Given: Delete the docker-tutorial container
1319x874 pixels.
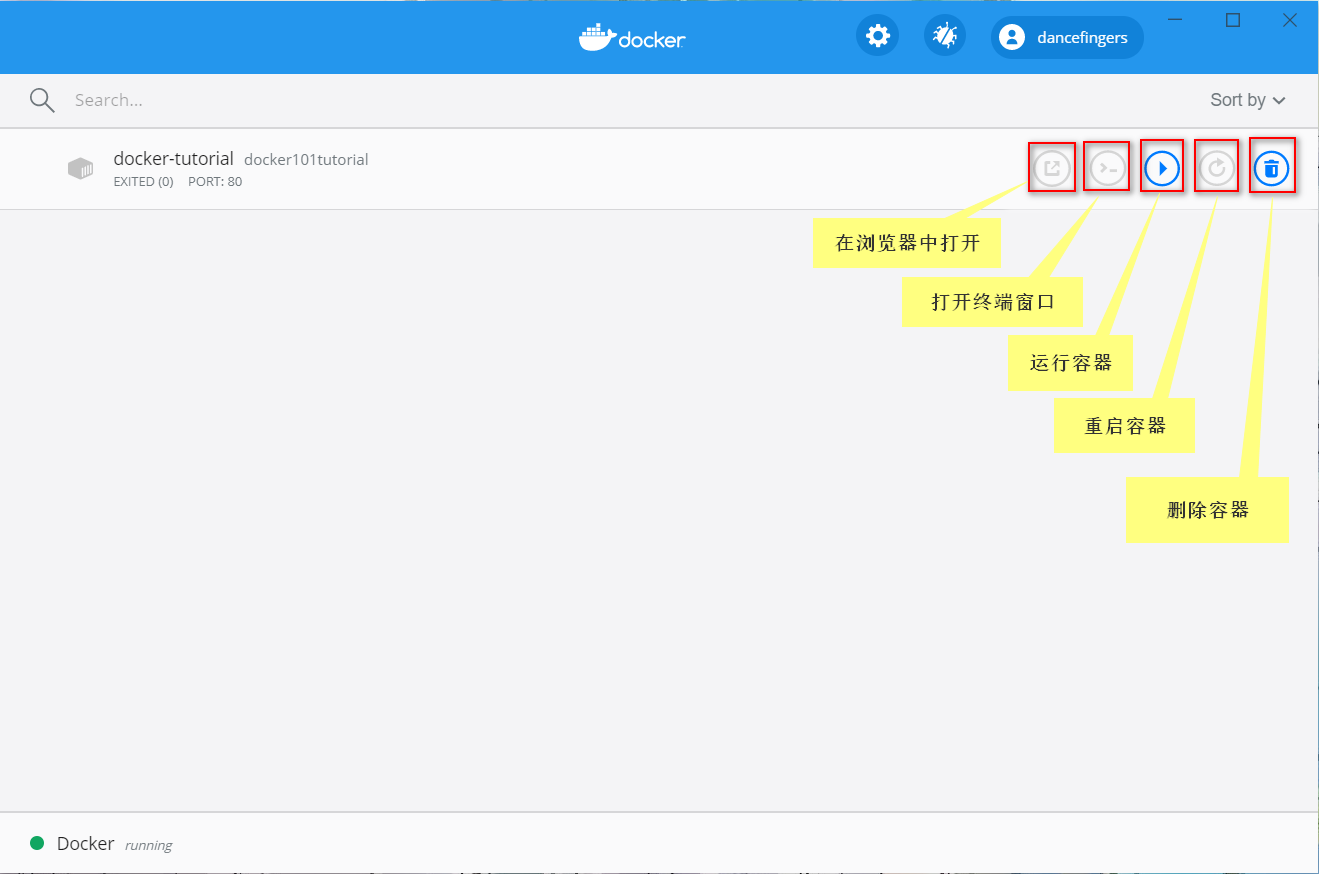Looking at the screenshot, I should click(x=1271, y=168).
